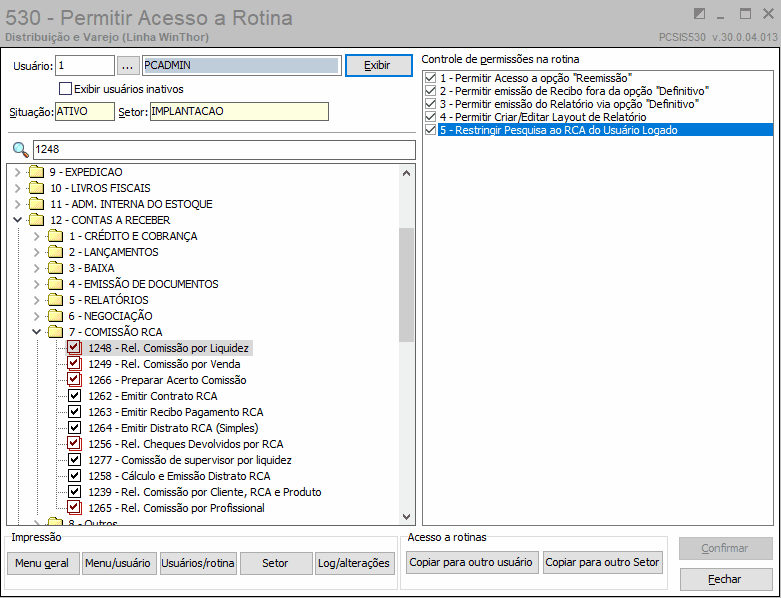Click the routine tree scrollbar thumb

pos(406,285)
